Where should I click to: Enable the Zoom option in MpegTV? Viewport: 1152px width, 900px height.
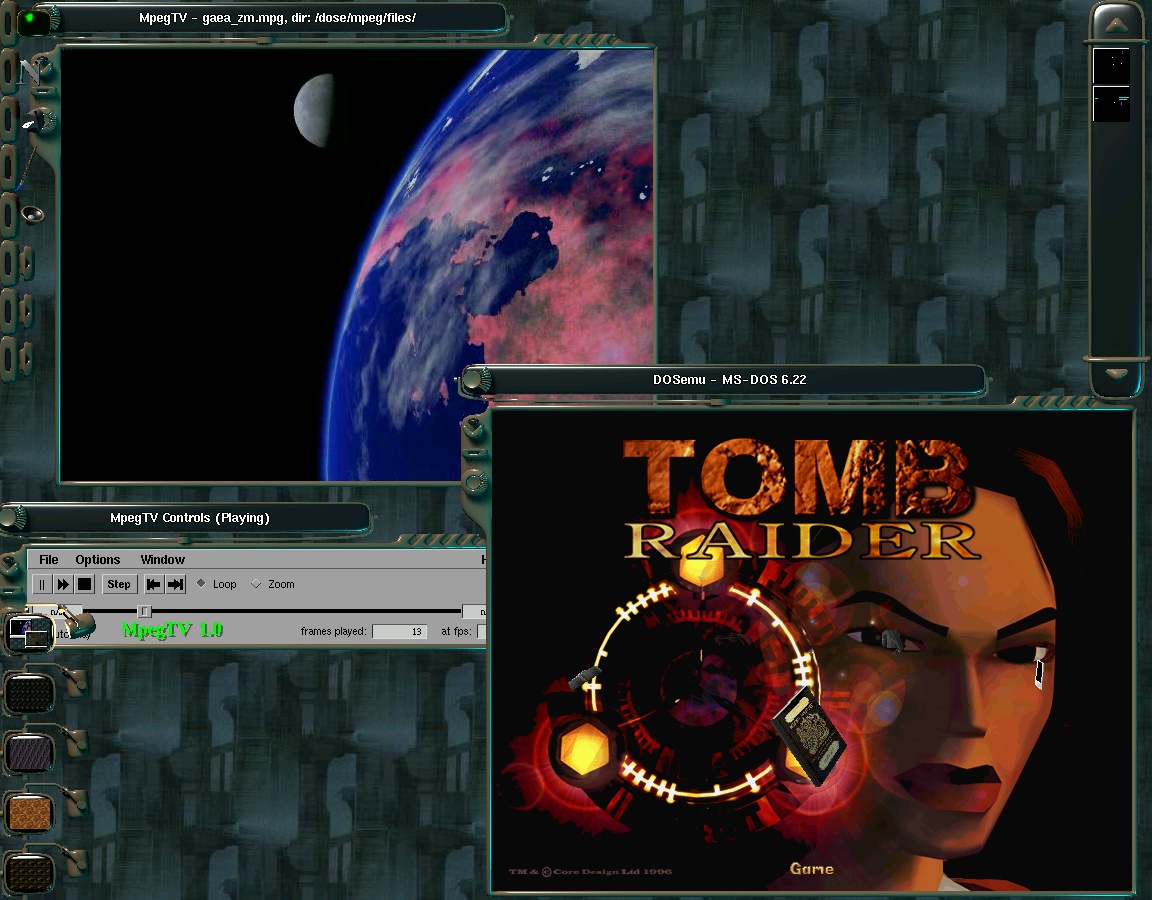coord(273,584)
